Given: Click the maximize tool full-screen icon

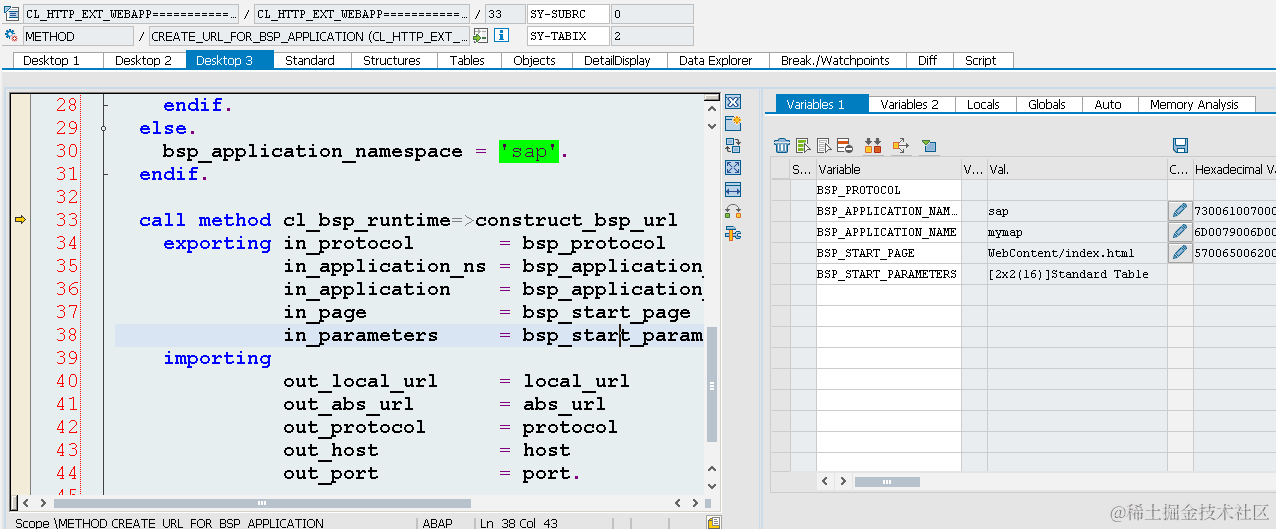Looking at the screenshot, I should point(732,167).
